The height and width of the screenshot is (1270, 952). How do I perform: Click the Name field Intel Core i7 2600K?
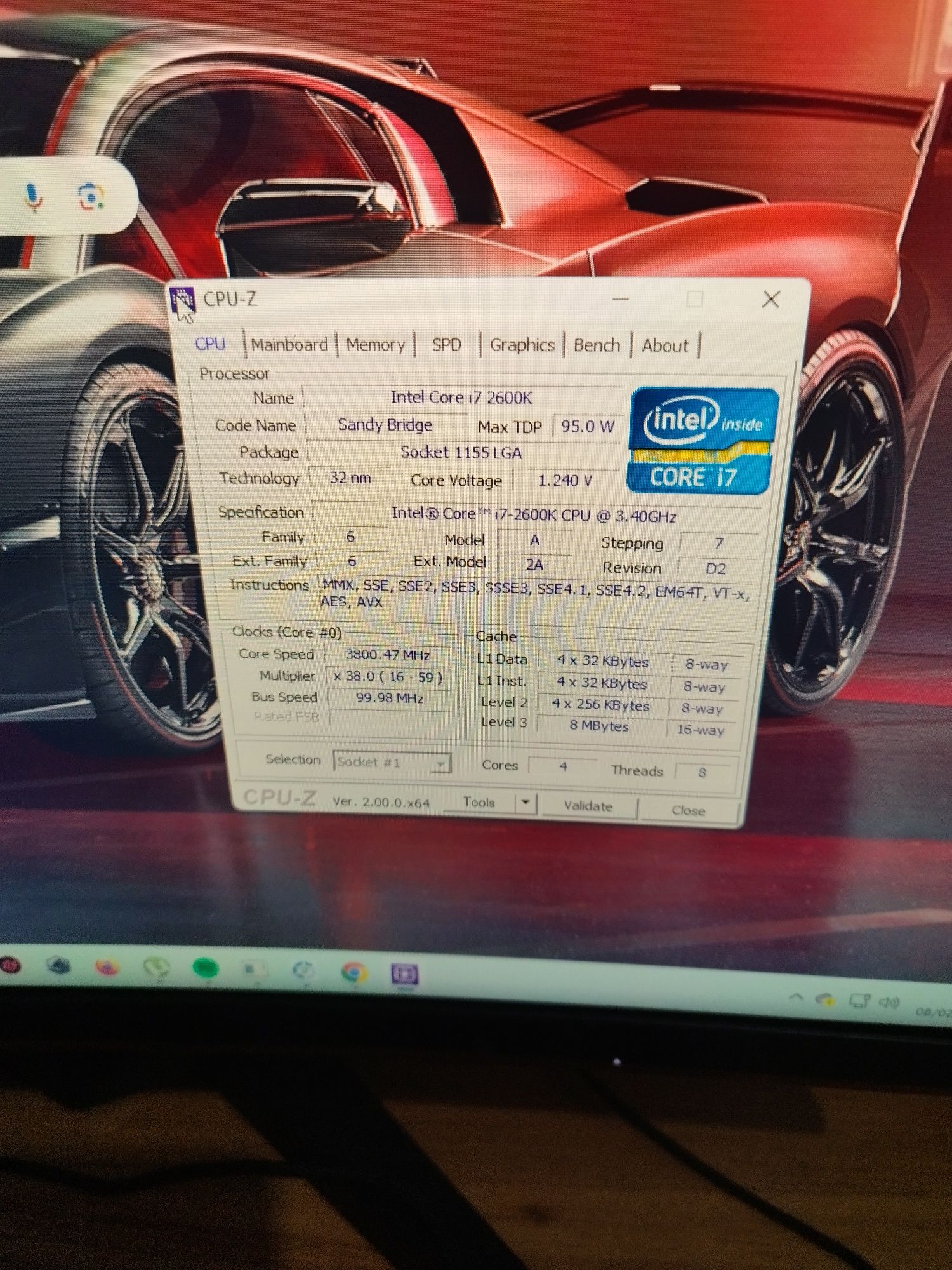coord(462,398)
